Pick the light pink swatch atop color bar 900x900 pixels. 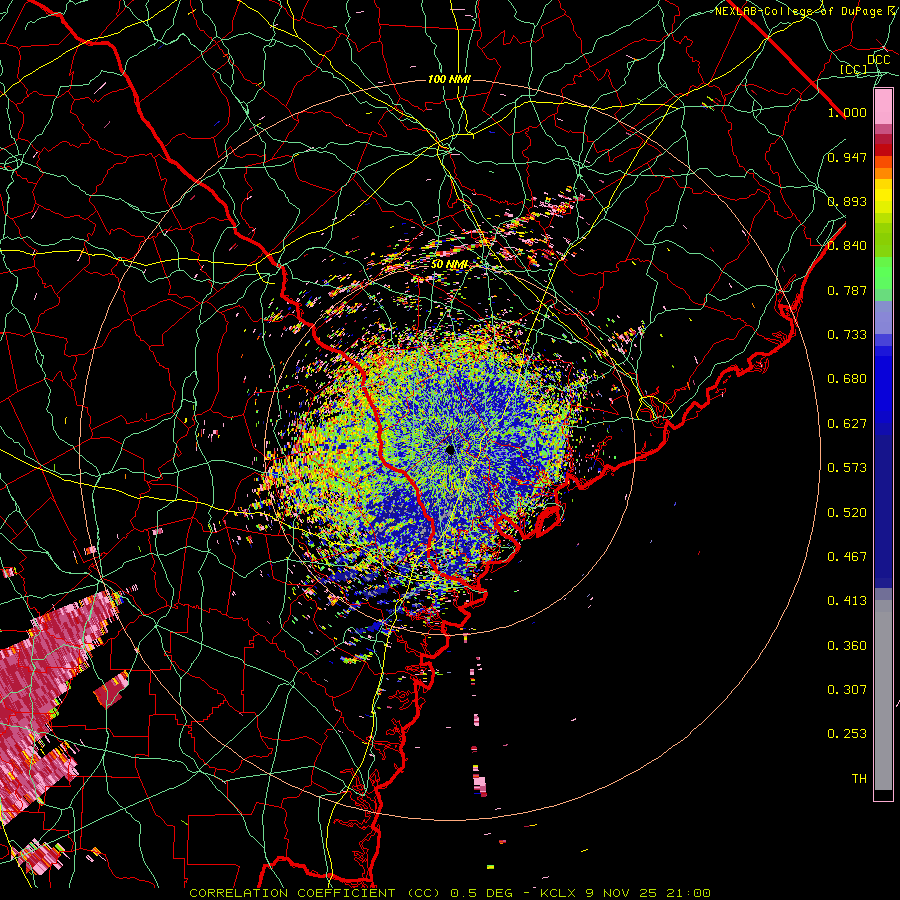click(883, 107)
